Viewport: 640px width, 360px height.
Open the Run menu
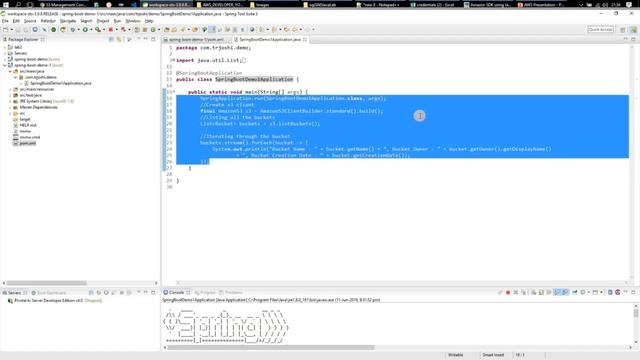(117, 21)
